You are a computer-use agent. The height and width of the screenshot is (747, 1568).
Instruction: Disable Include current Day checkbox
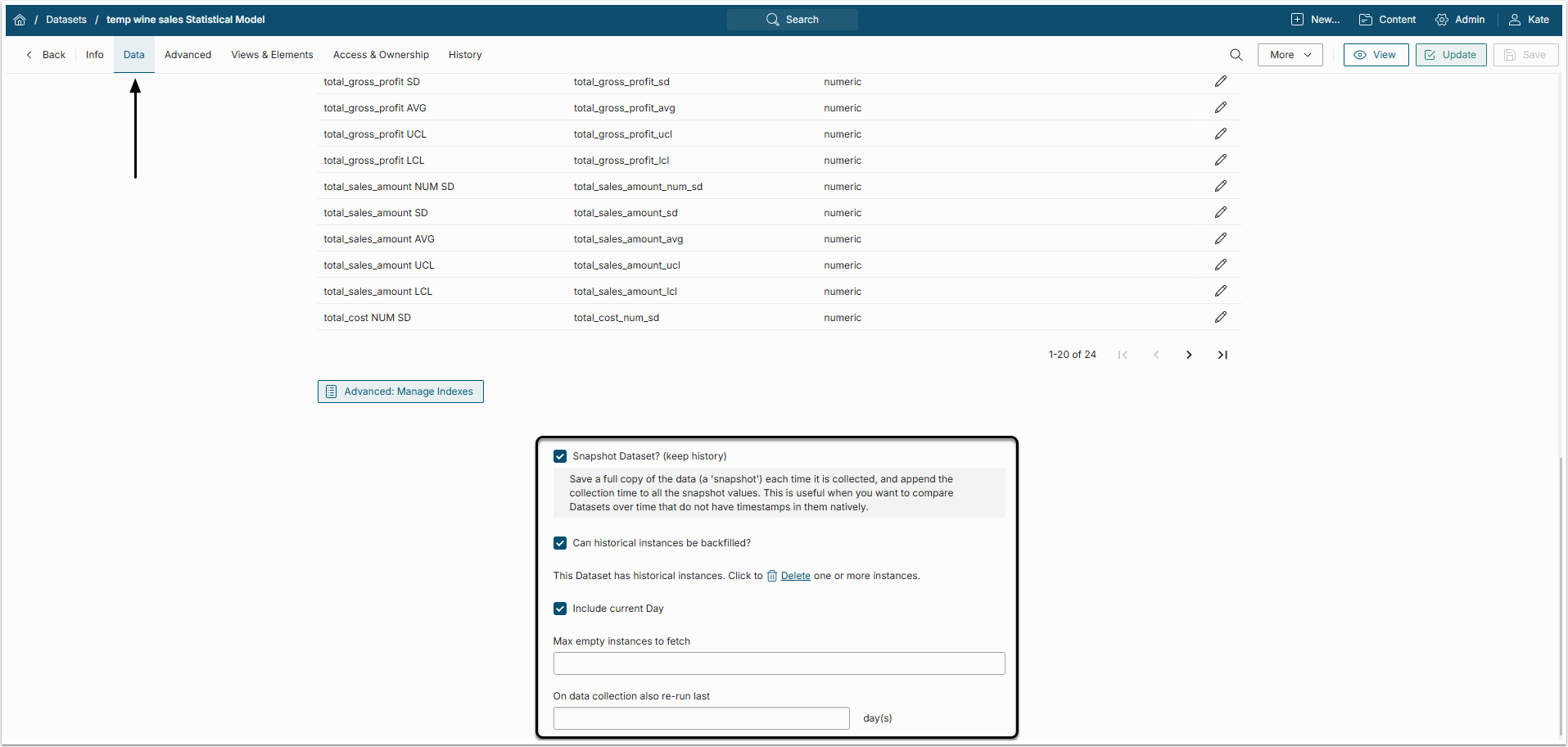pyautogui.click(x=560, y=609)
